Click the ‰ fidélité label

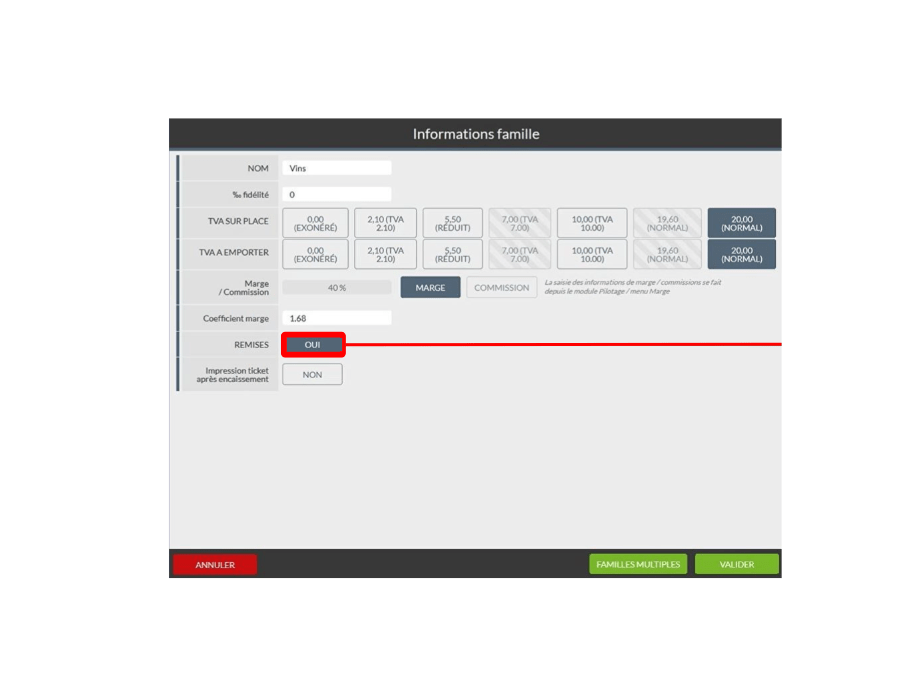pyautogui.click(x=250, y=195)
